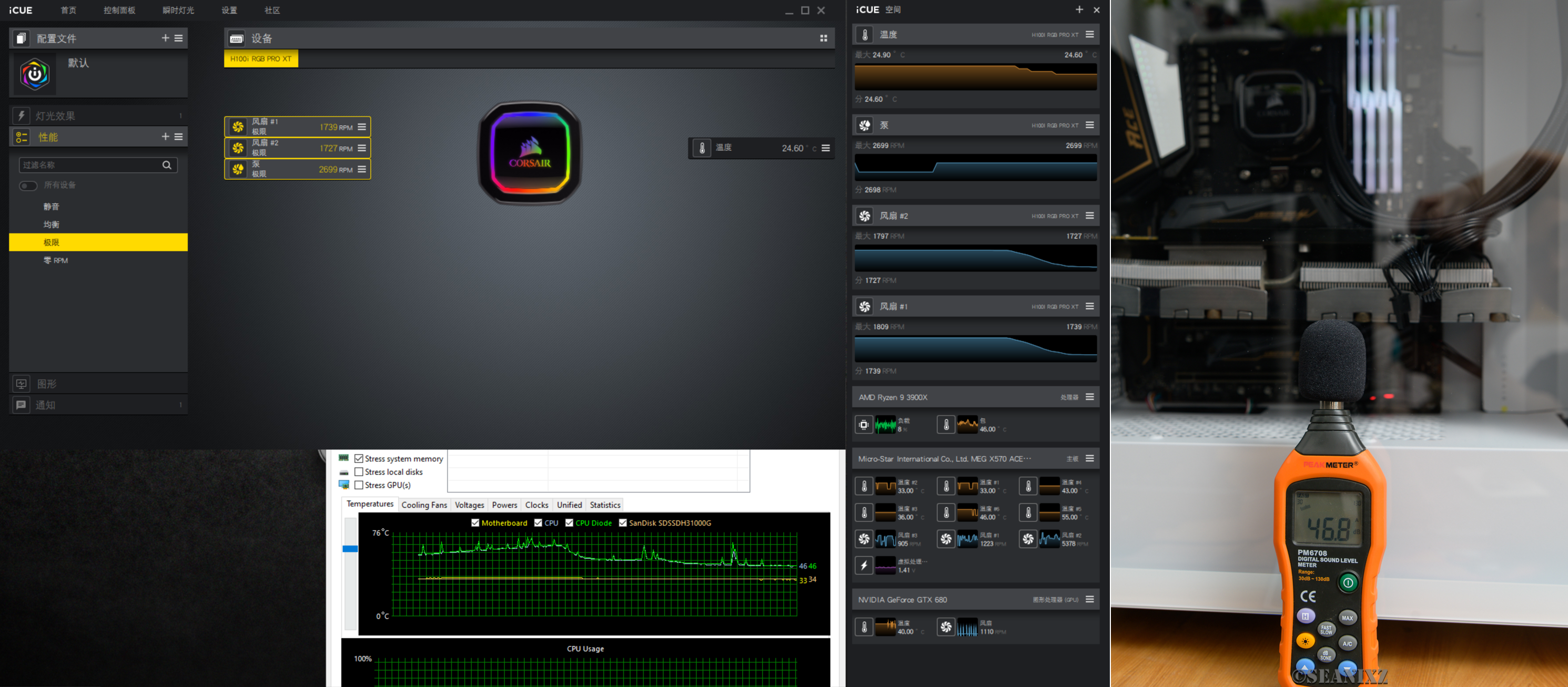Open the 灯光效果 lightning bolt section
Screen dimensions: 1568x687
[22, 116]
